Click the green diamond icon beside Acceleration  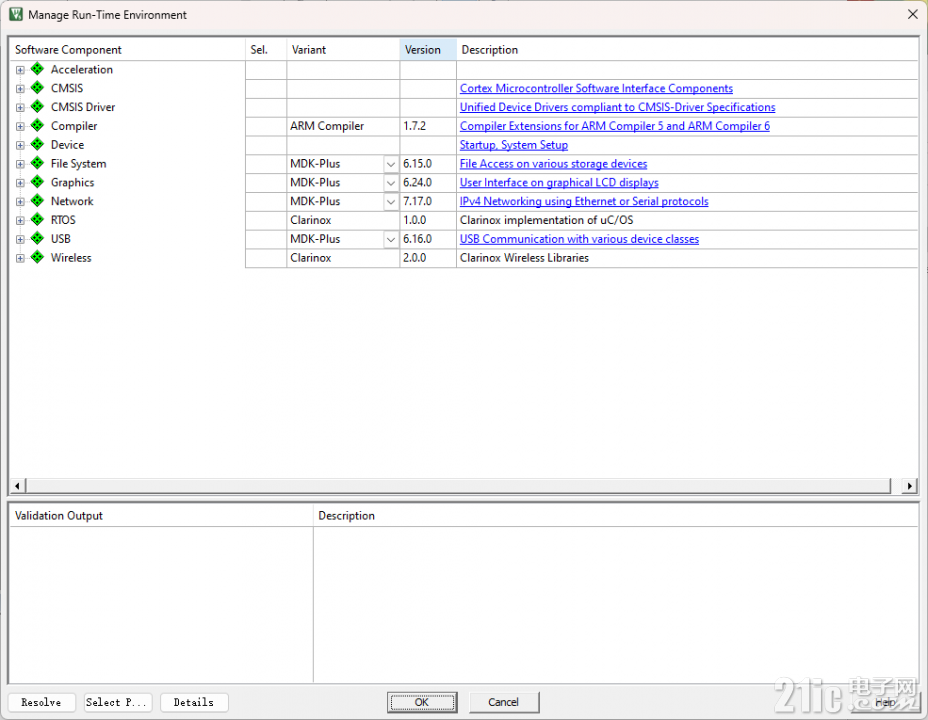coord(37,69)
